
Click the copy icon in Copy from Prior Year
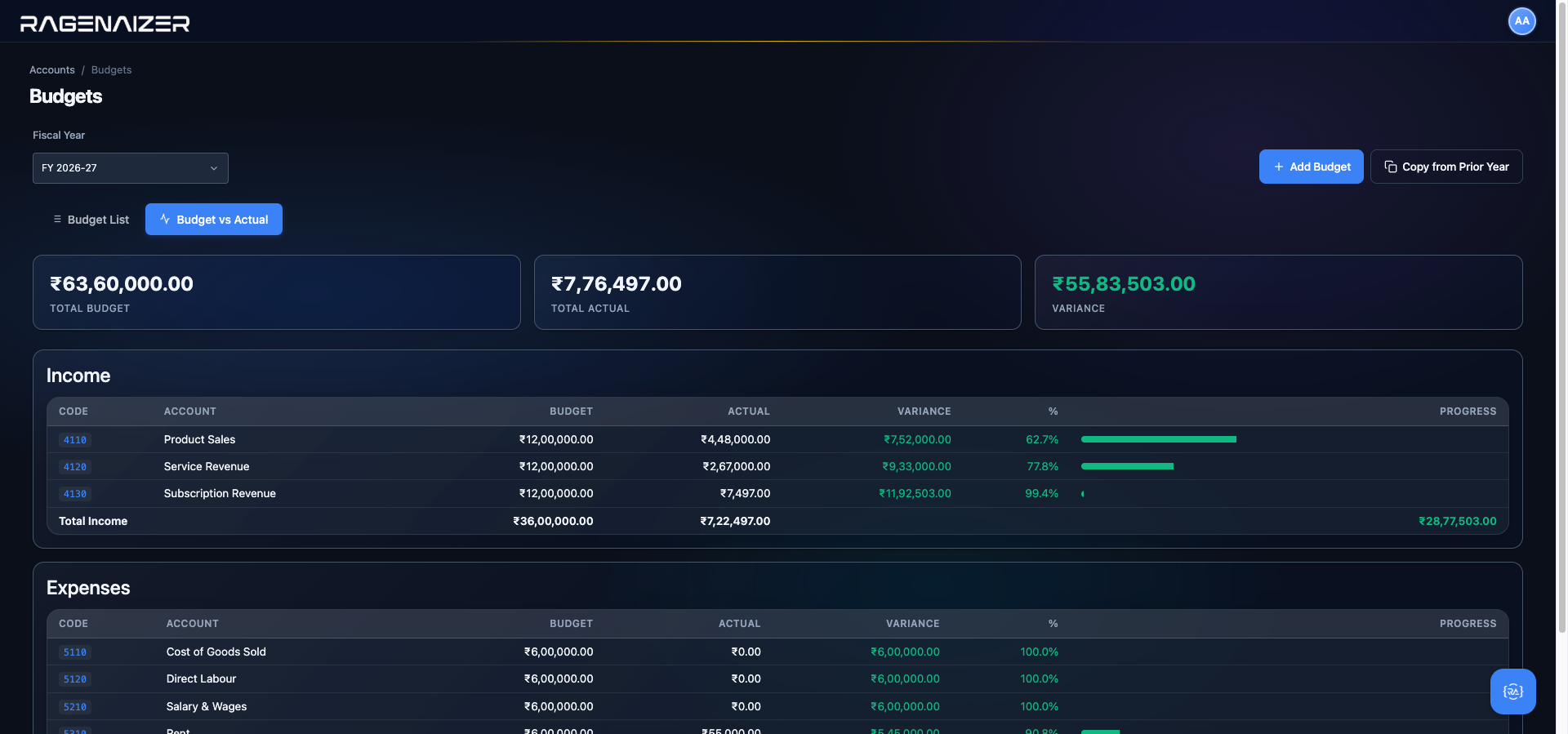point(1390,167)
